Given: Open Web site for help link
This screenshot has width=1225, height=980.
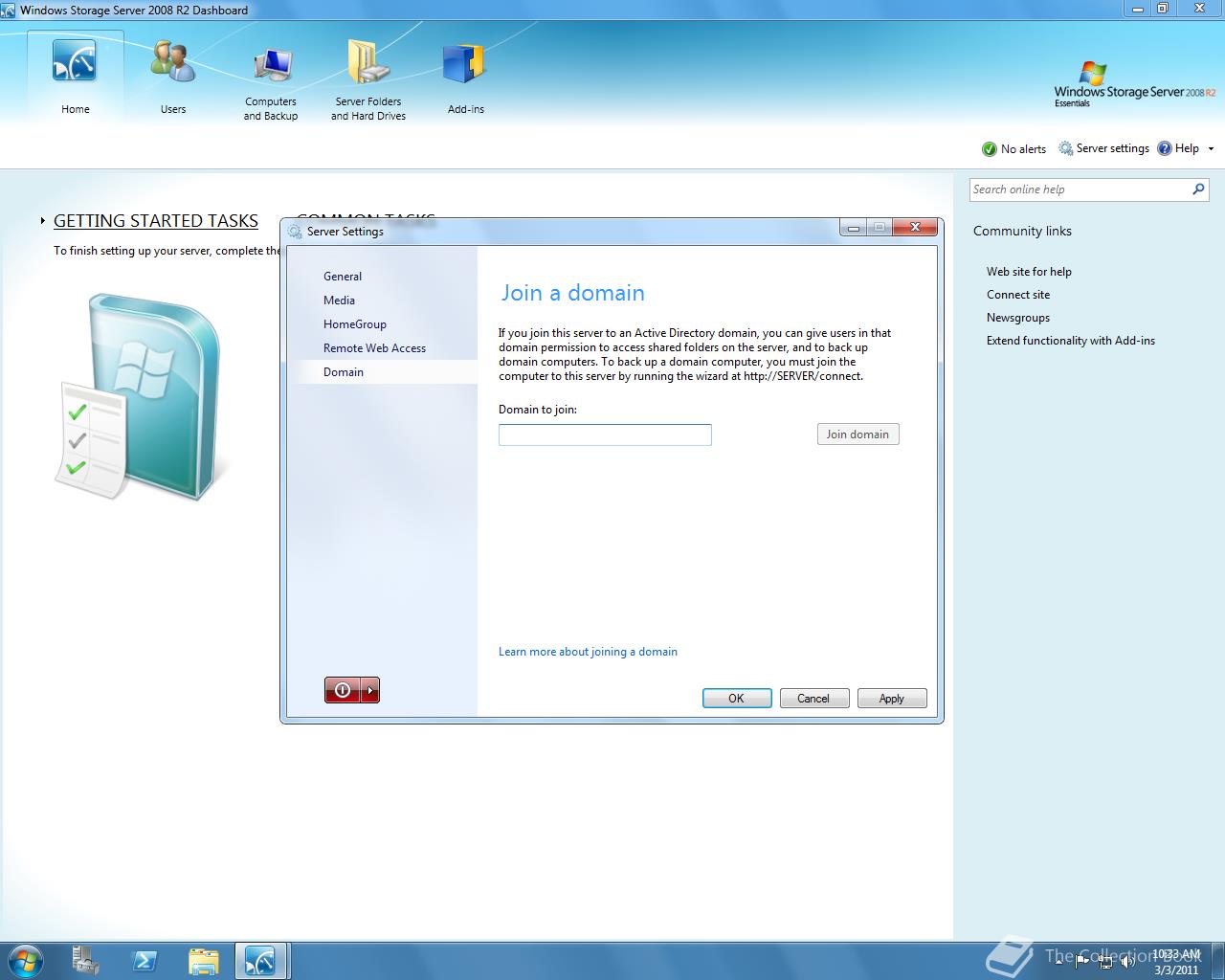Looking at the screenshot, I should point(1029,272).
